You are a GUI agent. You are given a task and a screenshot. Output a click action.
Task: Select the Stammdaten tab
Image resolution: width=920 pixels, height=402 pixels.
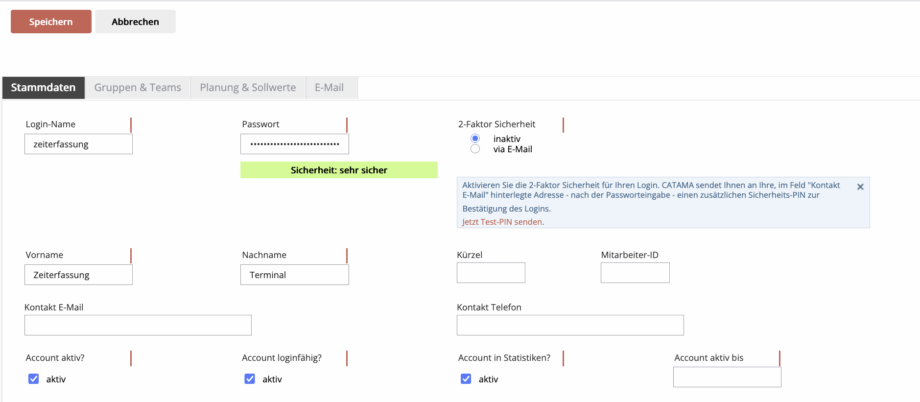43,88
